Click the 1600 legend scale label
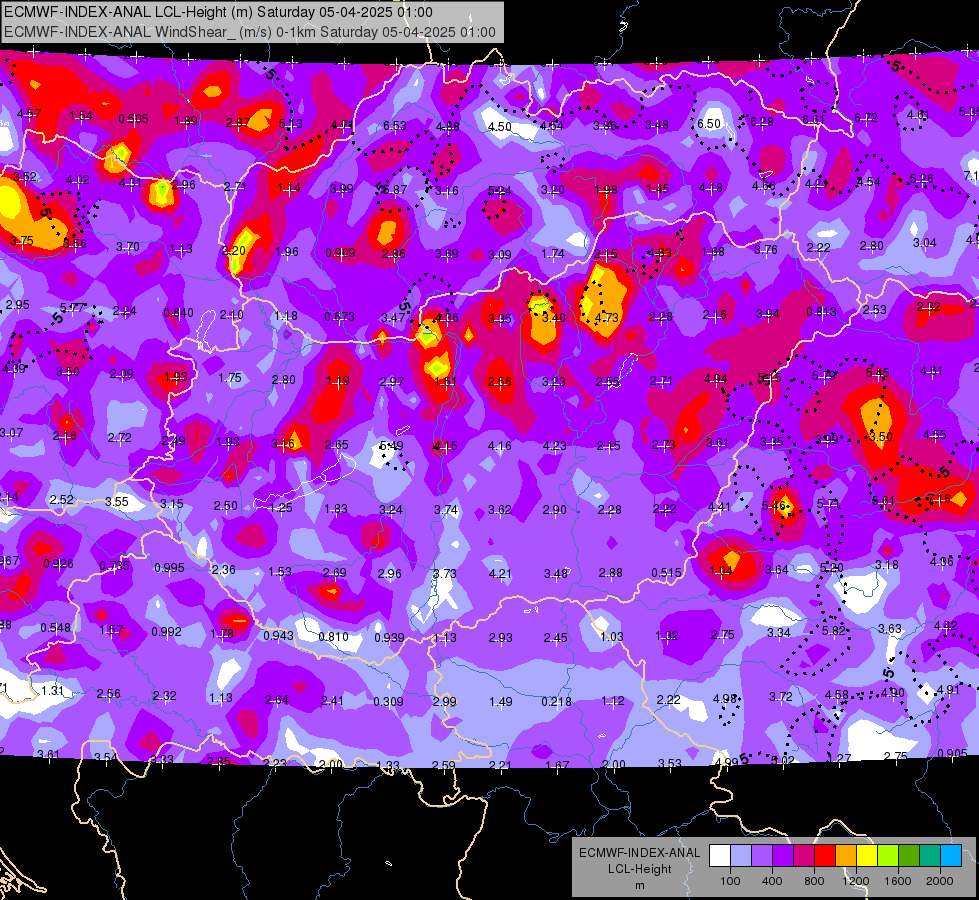Image resolution: width=979 pixels, height=900 pixels. click(898, 881)
